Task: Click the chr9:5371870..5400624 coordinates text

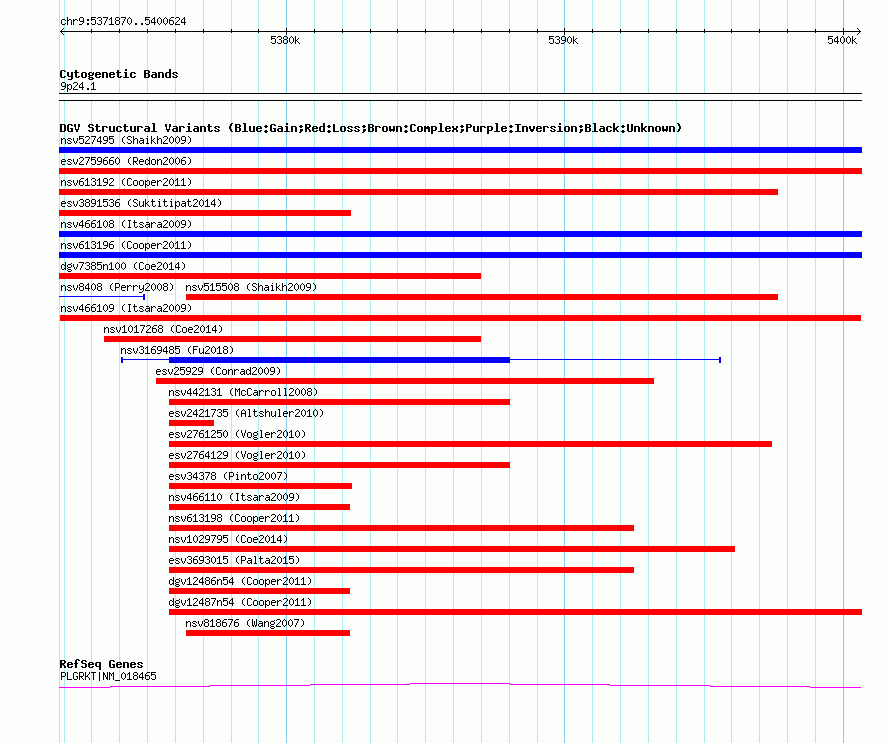Action: pyautogui.click(x=123, y=22)
